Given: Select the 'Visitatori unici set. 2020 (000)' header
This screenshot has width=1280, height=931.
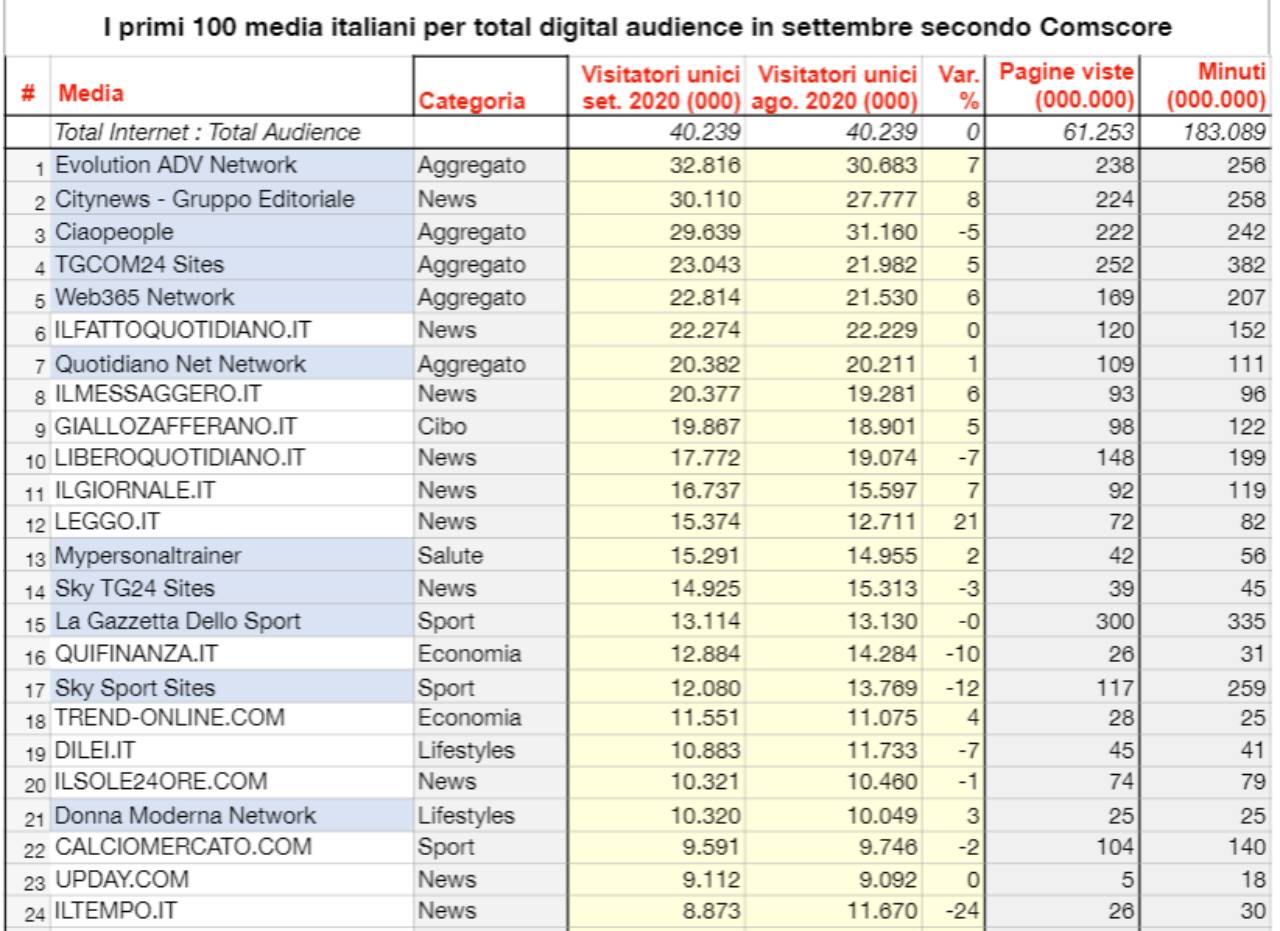Looking at the screenshot, I should [658, 87].
